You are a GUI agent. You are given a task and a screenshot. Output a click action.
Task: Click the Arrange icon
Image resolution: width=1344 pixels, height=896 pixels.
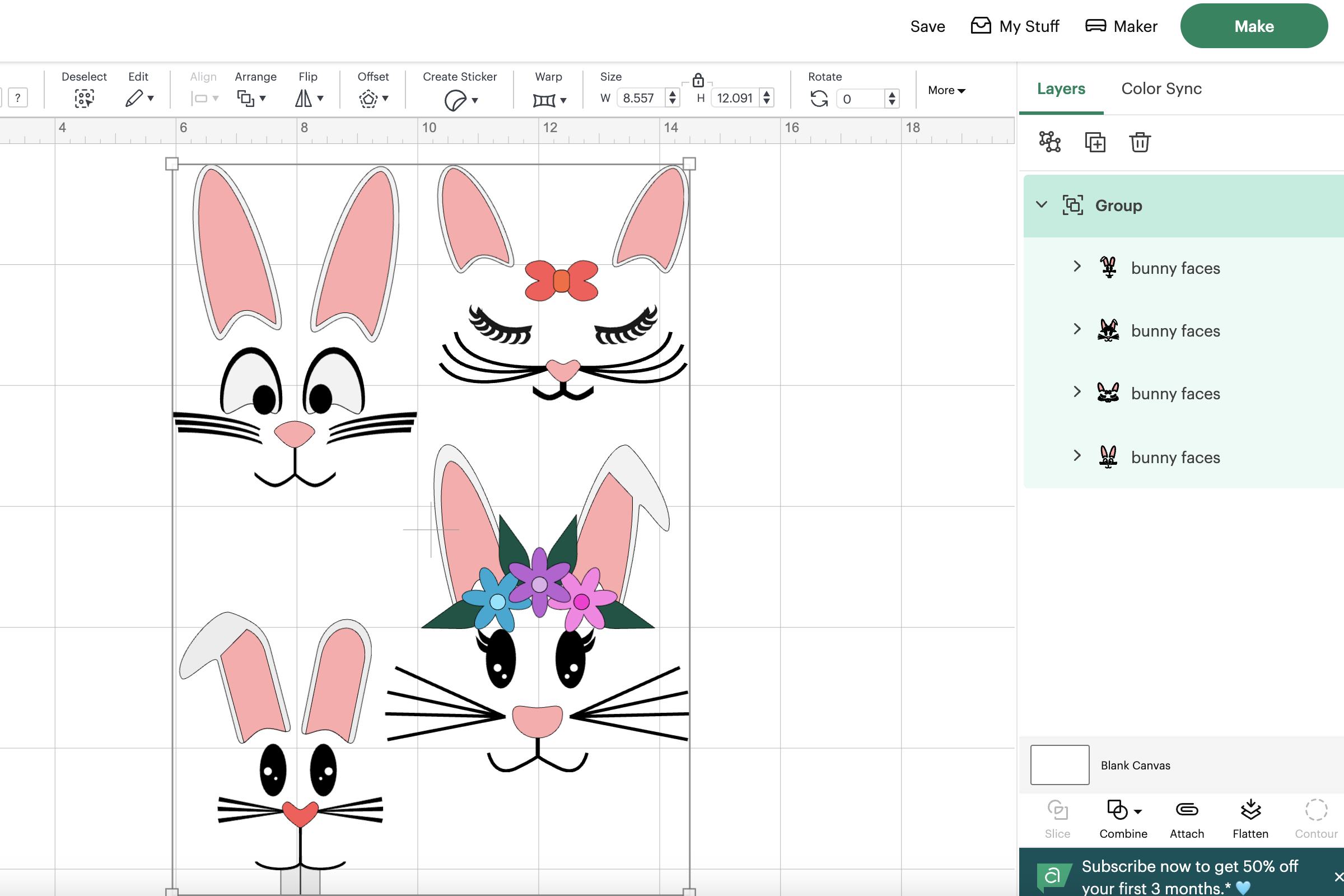pyautogui.click(x=246, y=99)
